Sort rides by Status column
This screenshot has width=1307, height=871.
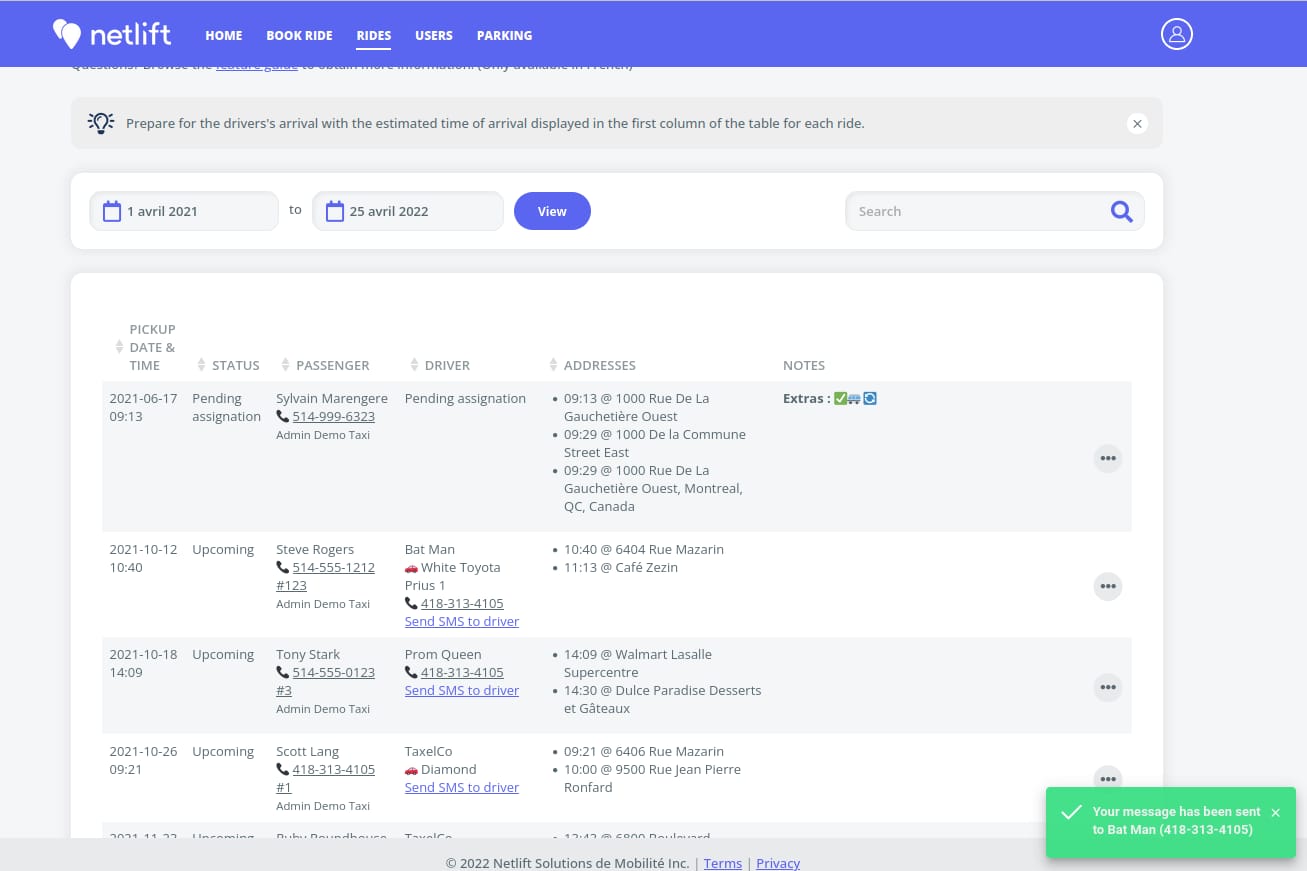[229, 365]
